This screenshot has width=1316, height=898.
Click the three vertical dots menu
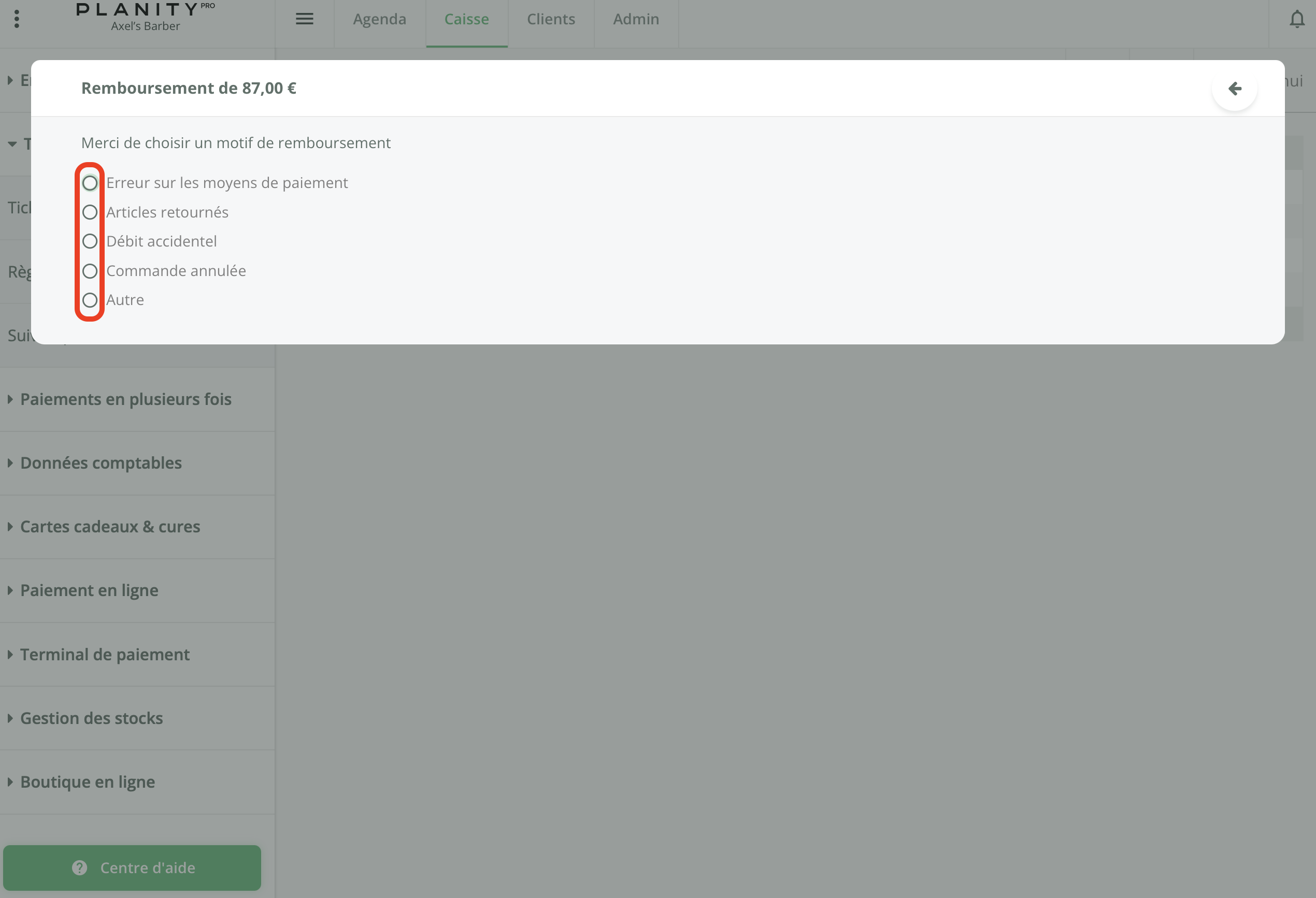(17, 19)
